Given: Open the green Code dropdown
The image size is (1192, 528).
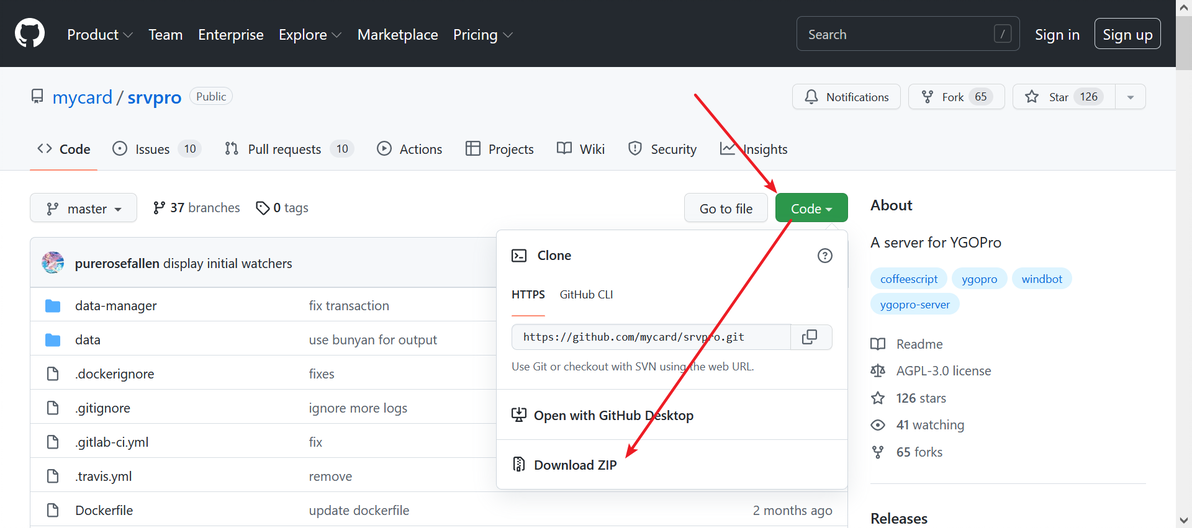Looking at the screenshot, I should pyautogui.click(x=811, y=208).
